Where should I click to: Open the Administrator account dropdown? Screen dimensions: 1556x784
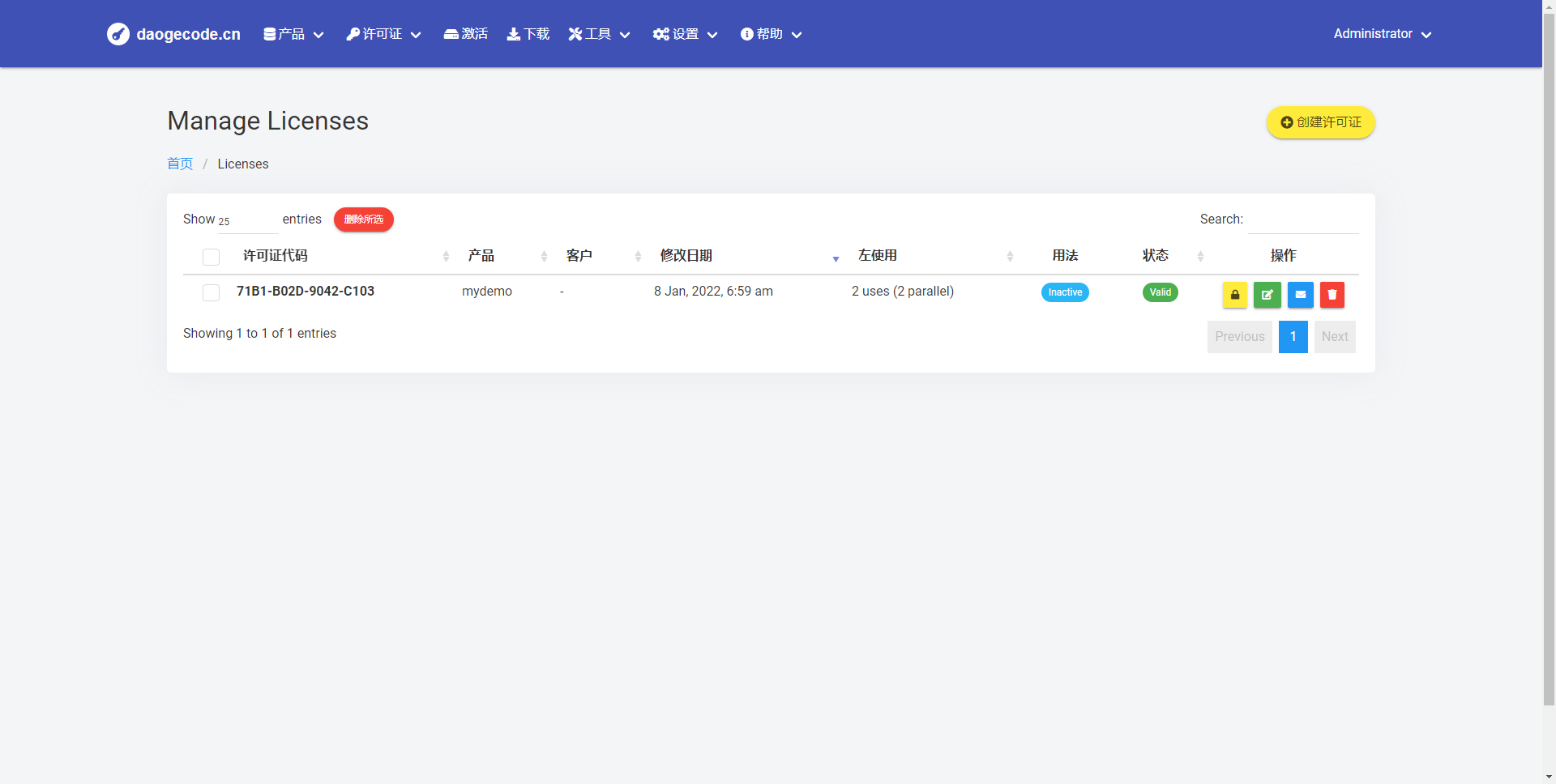(x=1383, y=34)
